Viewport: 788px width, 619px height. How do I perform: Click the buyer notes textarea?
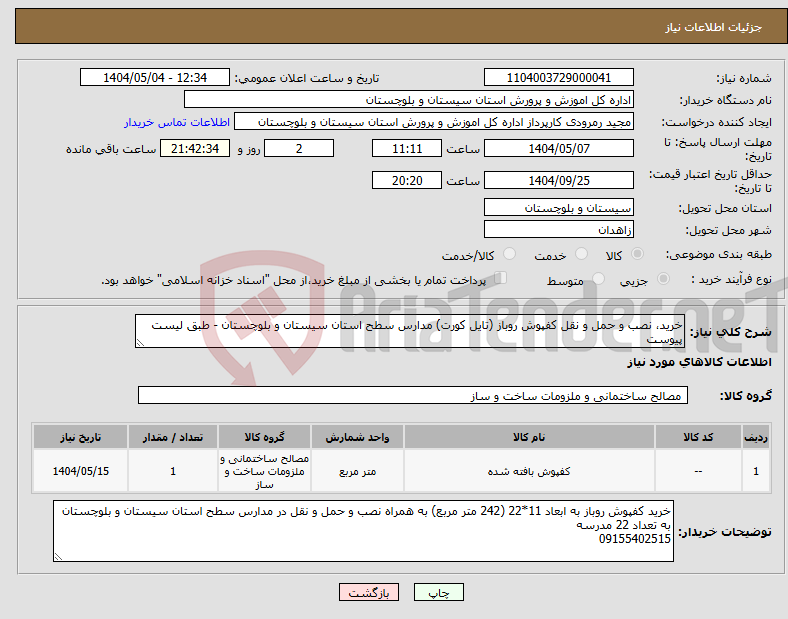click(x=363, y=531)
